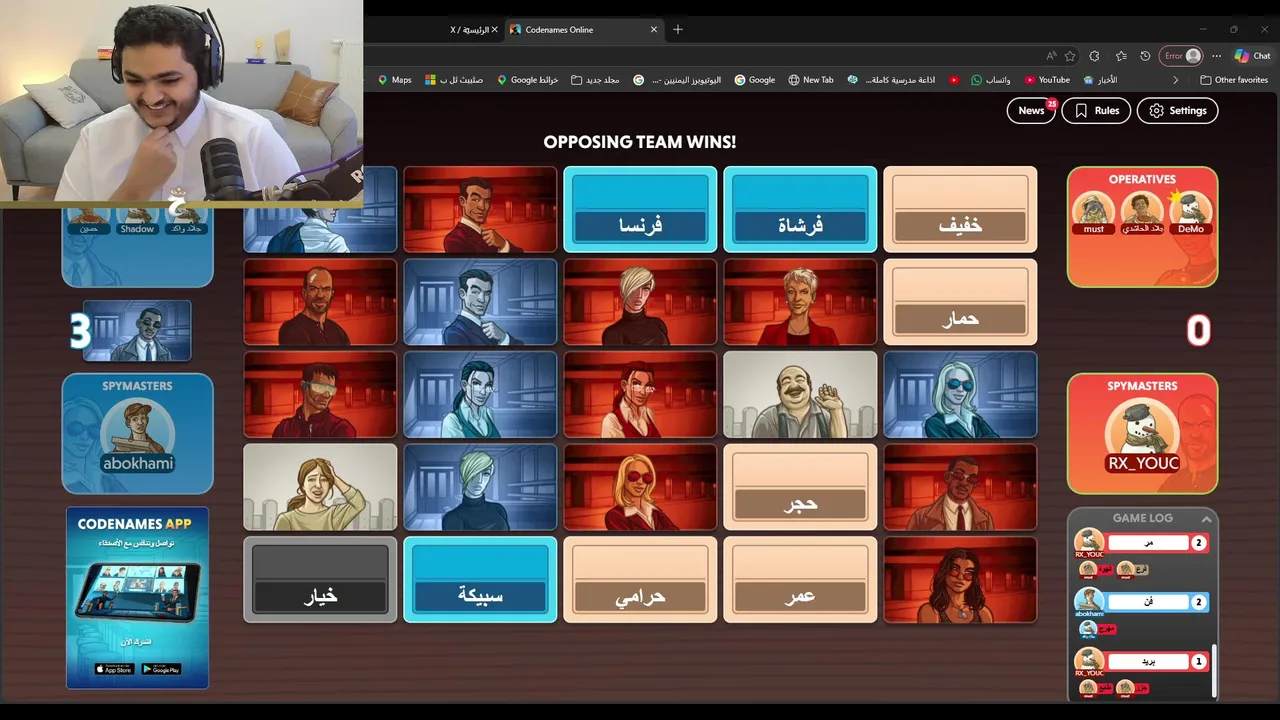Screen dimensions: 1280x720
Task: Open the Google bookmark
Action: 754,80
